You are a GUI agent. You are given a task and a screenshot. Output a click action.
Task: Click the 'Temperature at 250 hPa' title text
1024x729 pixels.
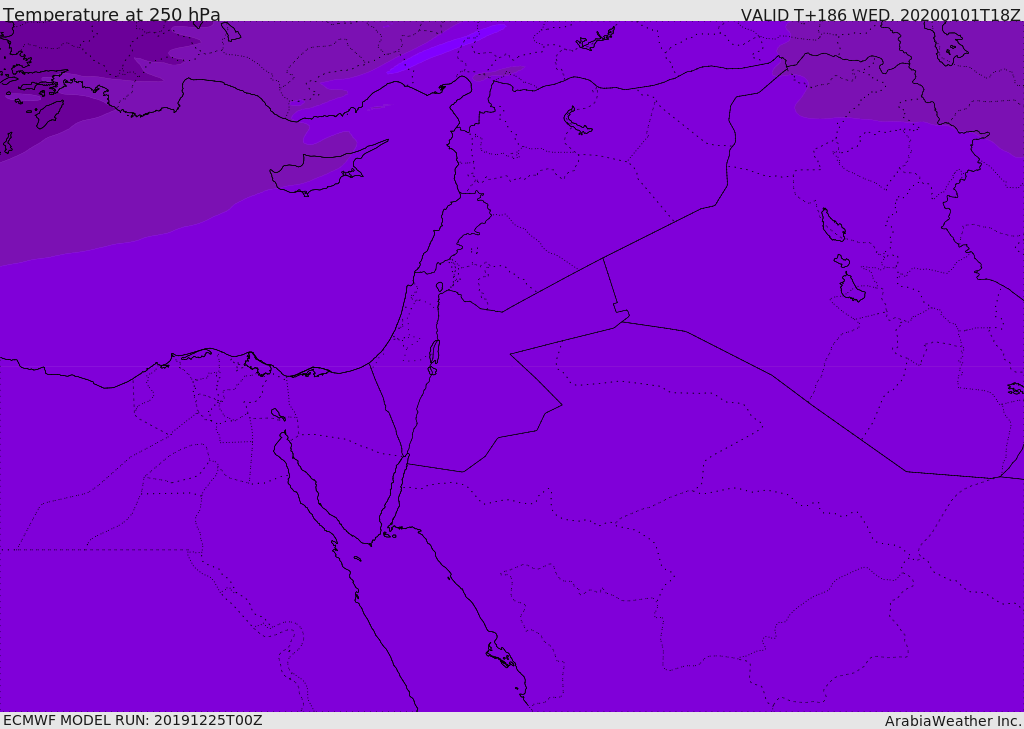tap(112, 14)
